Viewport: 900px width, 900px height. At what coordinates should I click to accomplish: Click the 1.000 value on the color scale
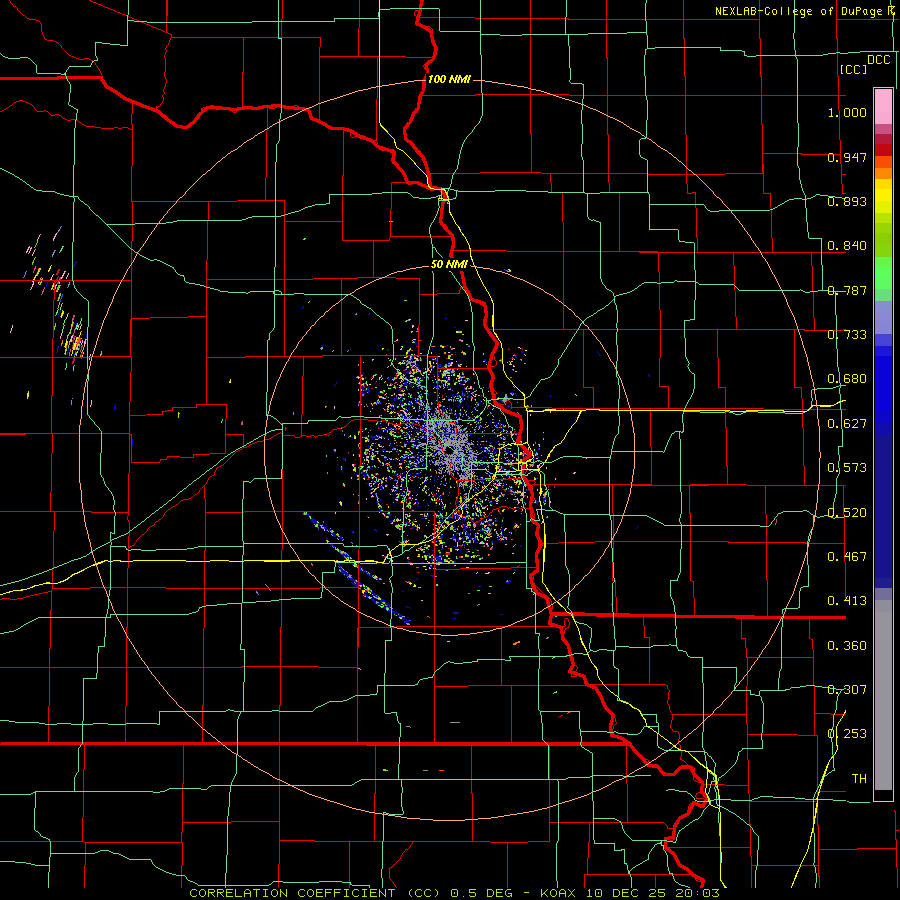(x=847, y=112)
